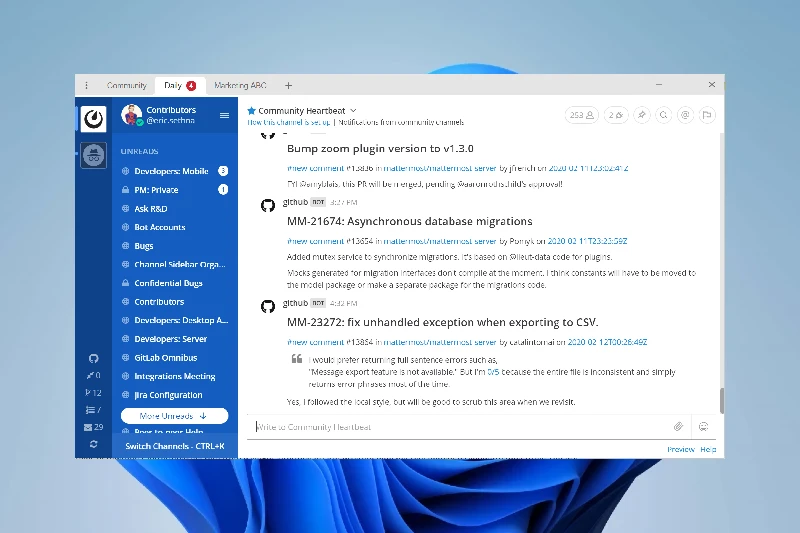Click 'MM-23272: fix unhandled exception' heading
This screenshot has height=533, width=800.
tap(442, 322)
